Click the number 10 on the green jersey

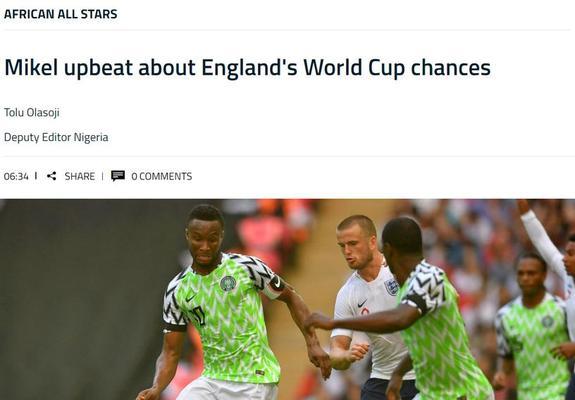coord(198,316)
